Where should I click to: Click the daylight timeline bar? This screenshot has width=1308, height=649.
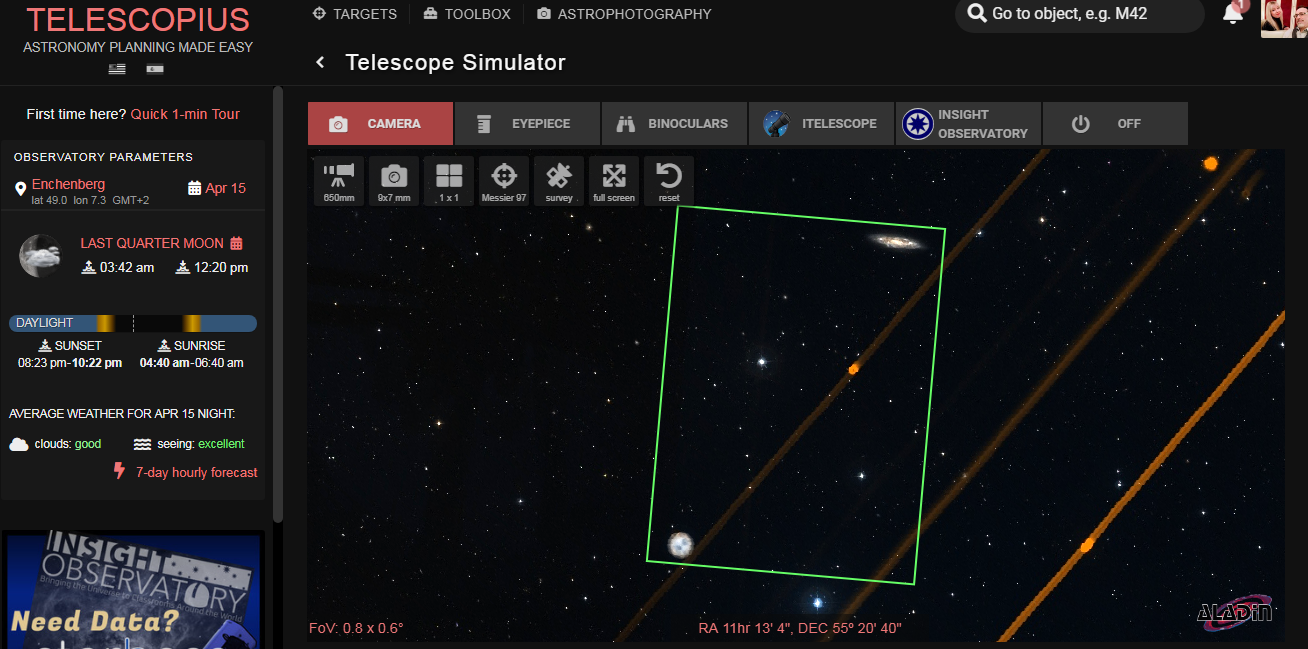(x=133, y=323)
